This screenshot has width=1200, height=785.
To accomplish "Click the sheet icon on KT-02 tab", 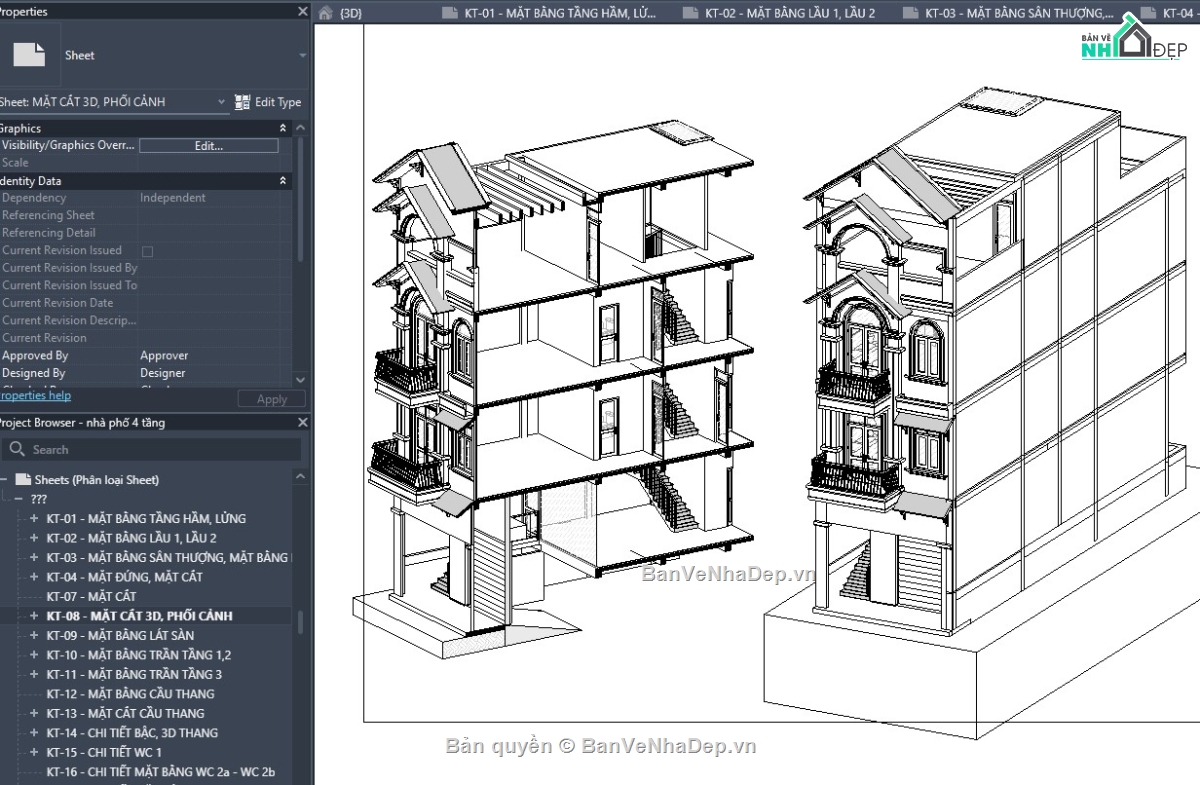I will click(x=690, y=13).
